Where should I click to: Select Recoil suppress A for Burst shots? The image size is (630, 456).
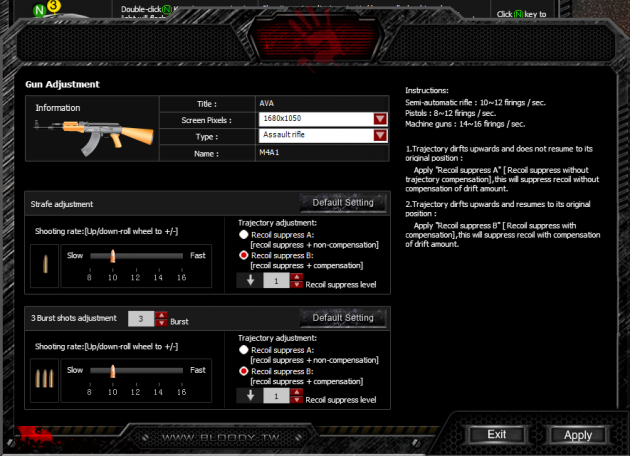point(243,350)
